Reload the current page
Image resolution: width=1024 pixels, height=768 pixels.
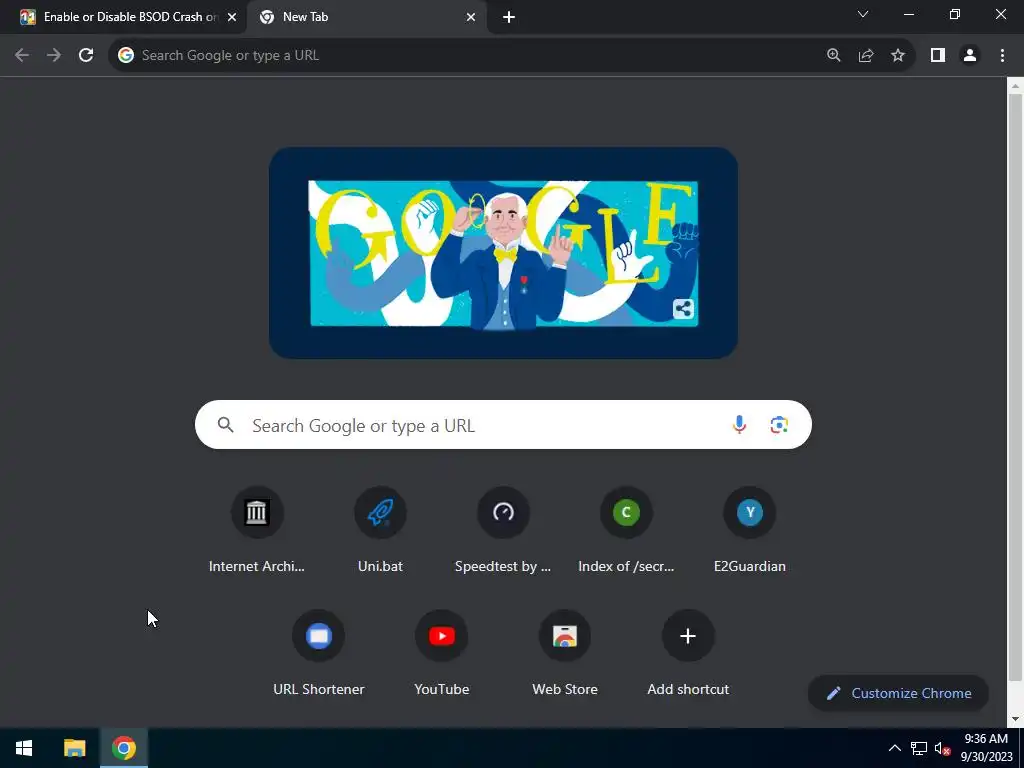point(86,56)
